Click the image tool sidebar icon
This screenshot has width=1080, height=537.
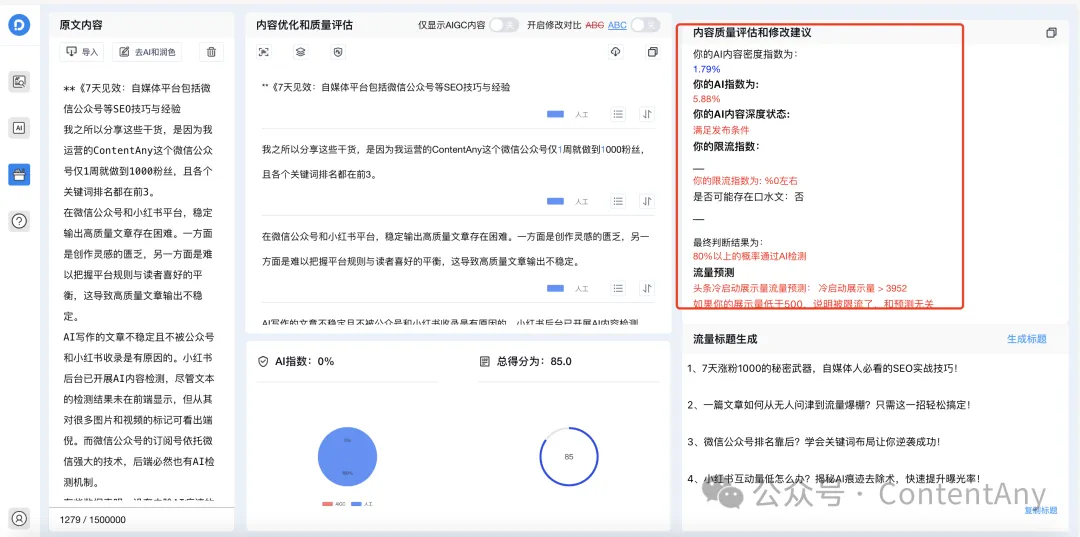pos(19,82)
